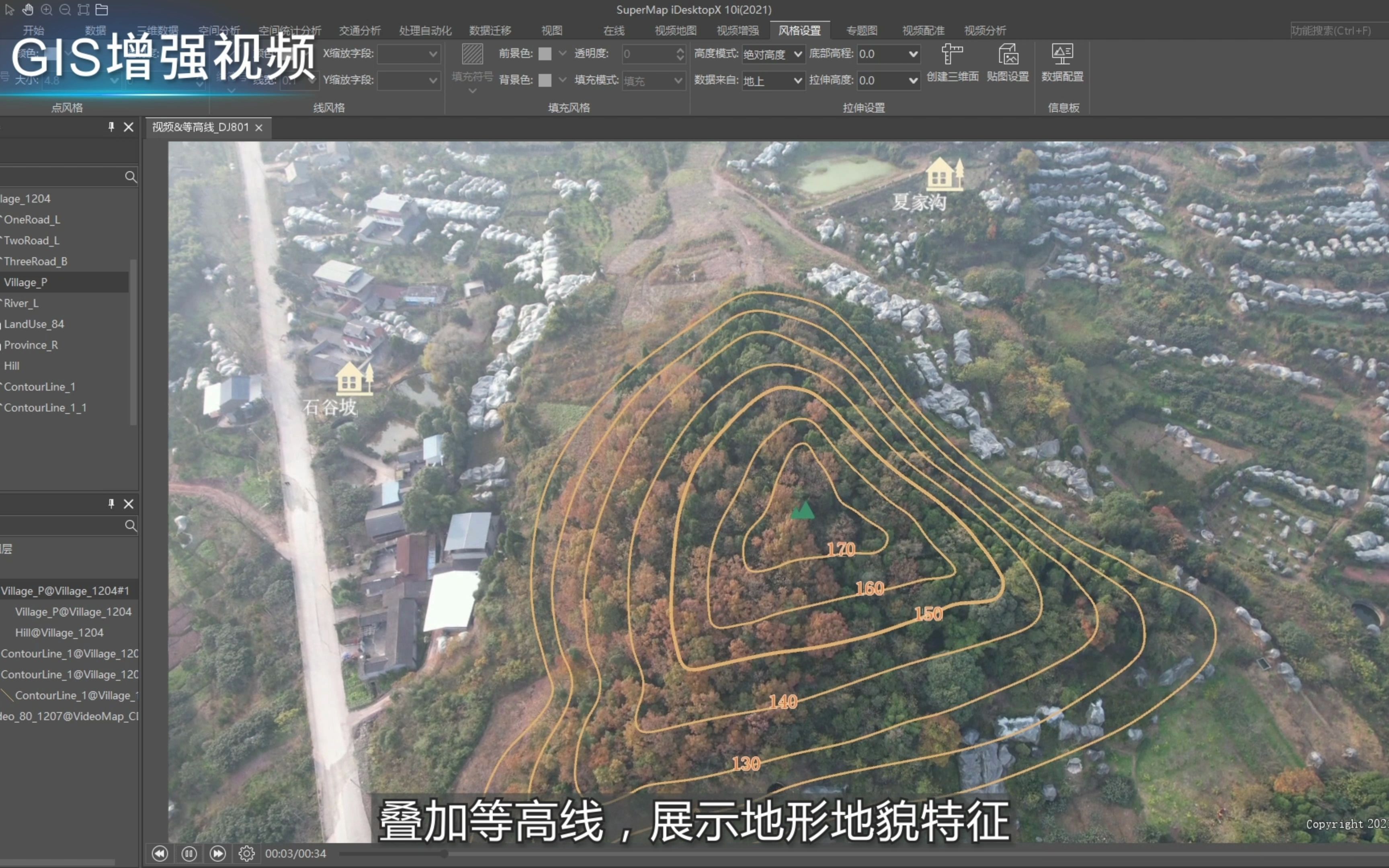The image size is (1389, 868).
Task: Open a workspace with the folder icon
Action: click(x=102, y=9)
